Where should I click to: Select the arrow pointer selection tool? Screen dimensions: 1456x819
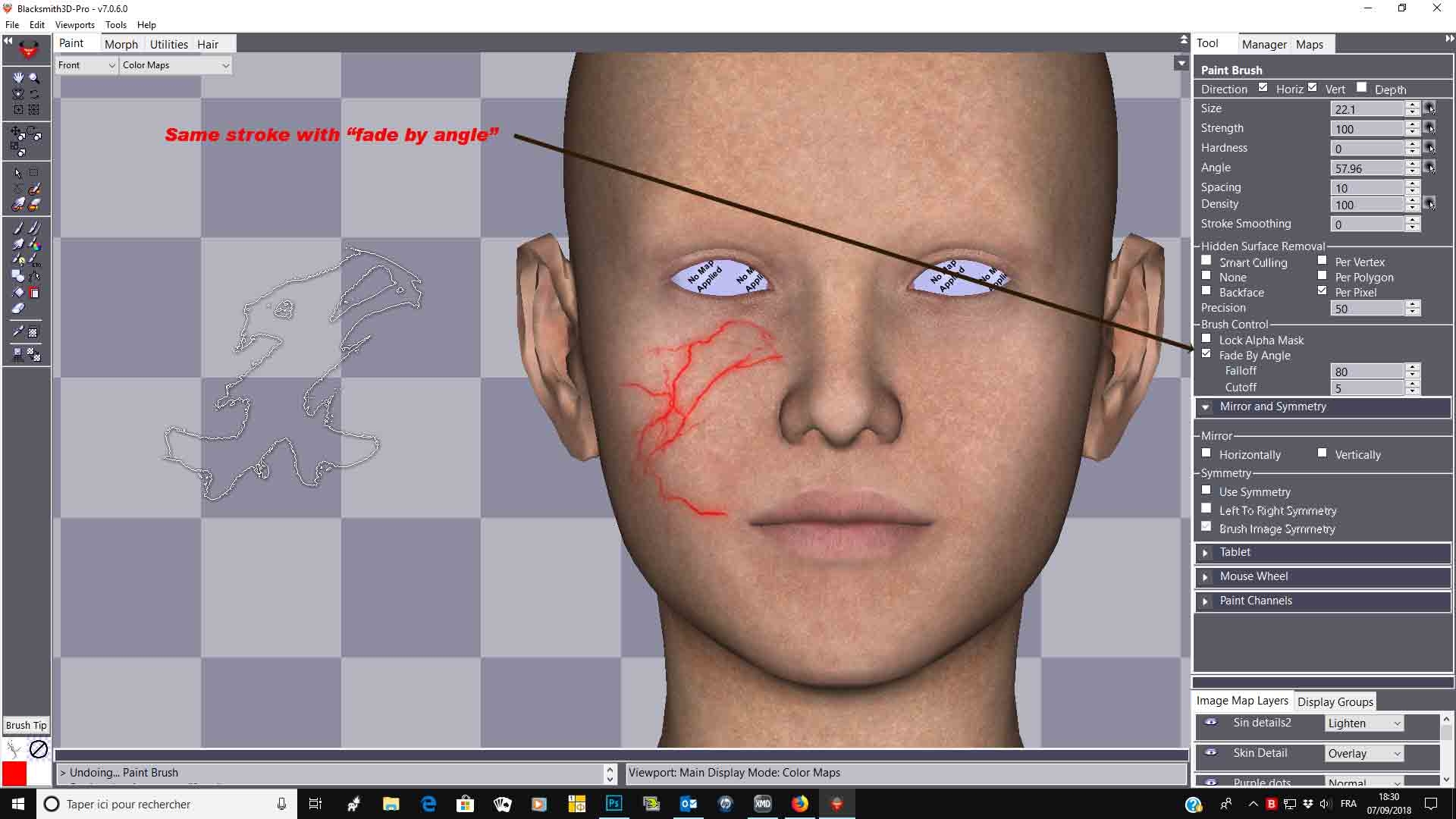click(18, 173)
